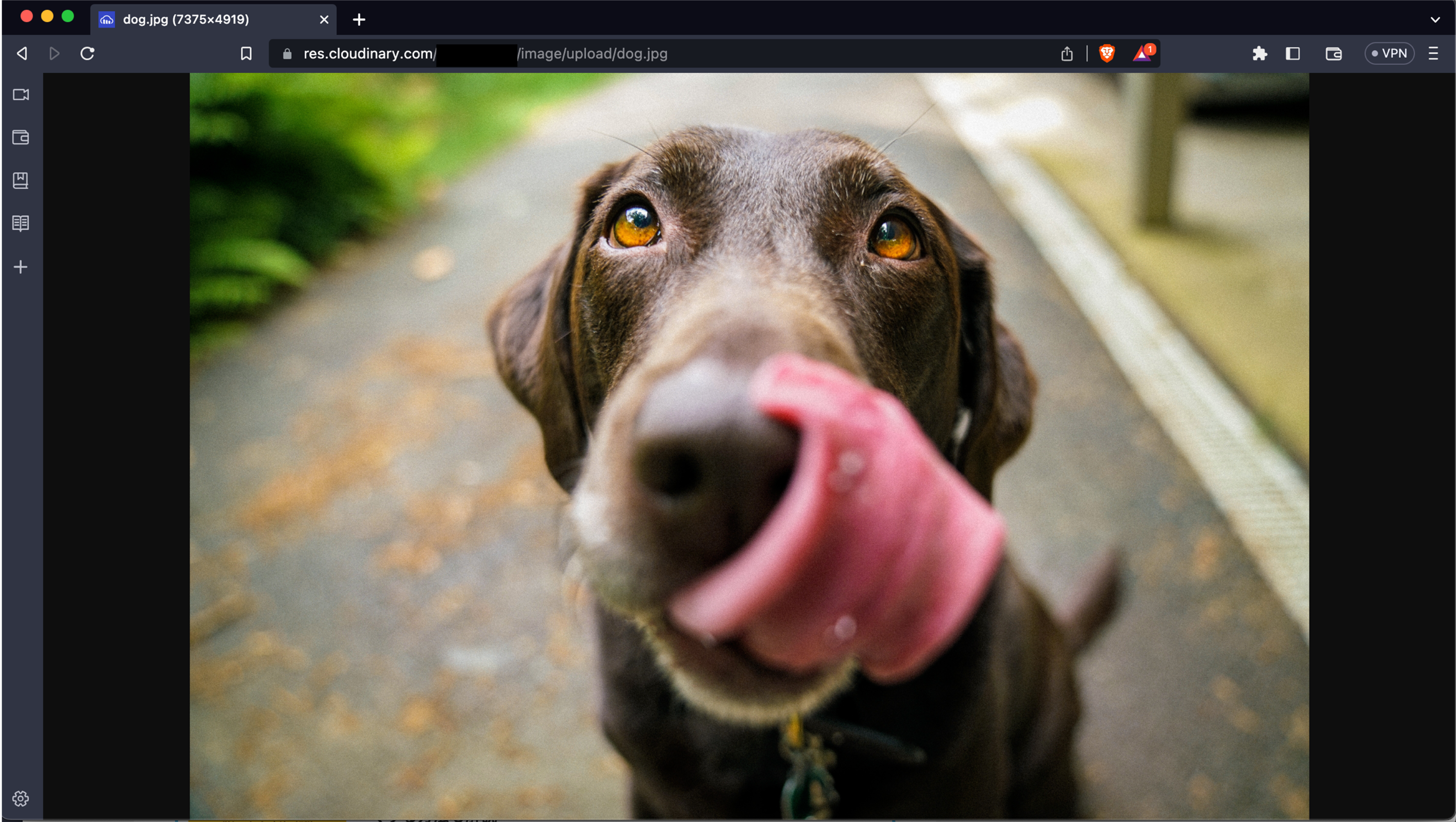Open the sidebar Bookmarks panel icon
This screenshot has width=1456, height=822.
[21, 180]
